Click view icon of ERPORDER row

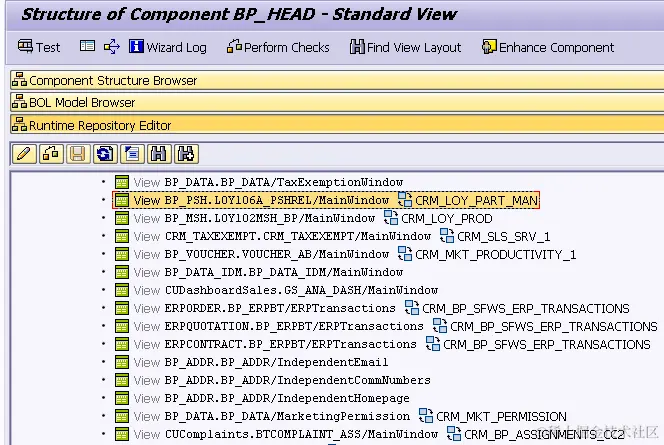click(122, 308)
